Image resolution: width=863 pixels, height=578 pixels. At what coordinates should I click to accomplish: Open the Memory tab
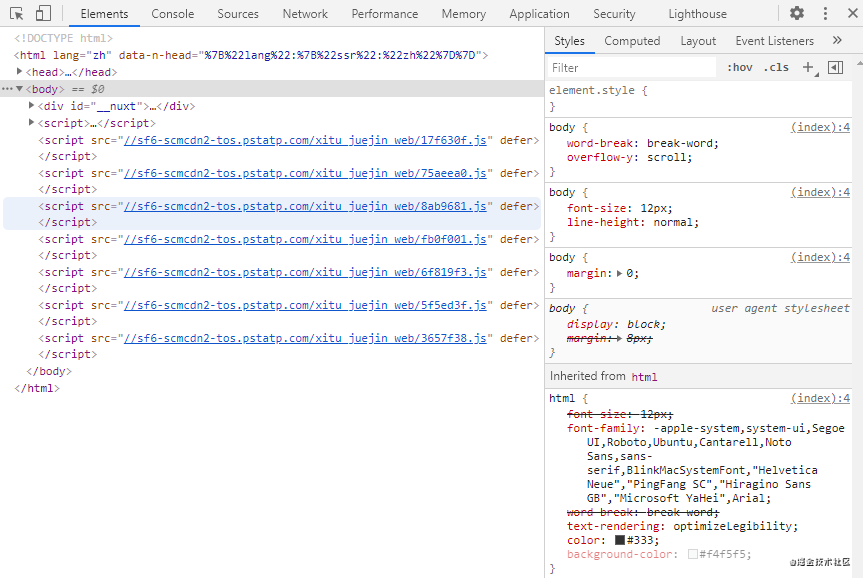coord(463,14)
